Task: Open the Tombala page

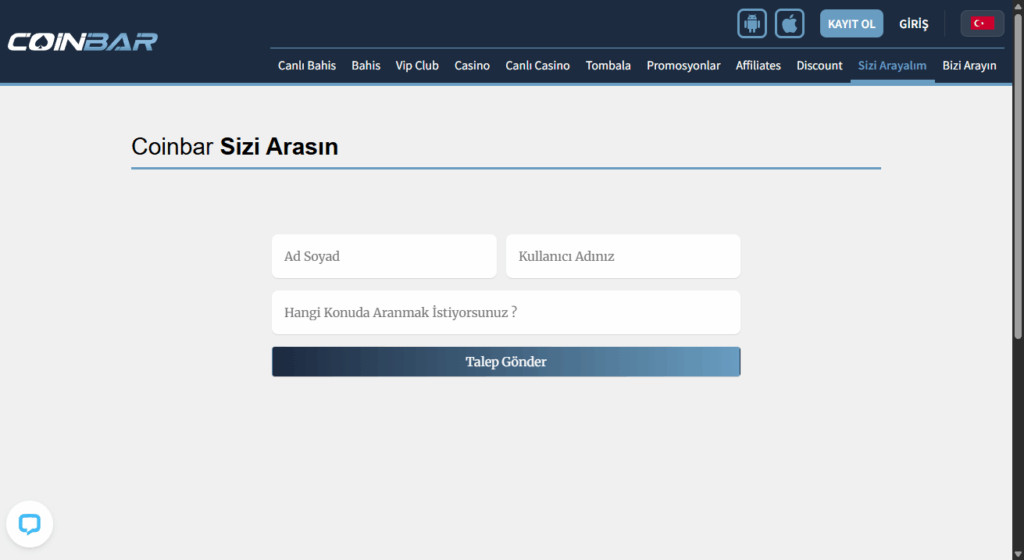Action: coord(608,65)
